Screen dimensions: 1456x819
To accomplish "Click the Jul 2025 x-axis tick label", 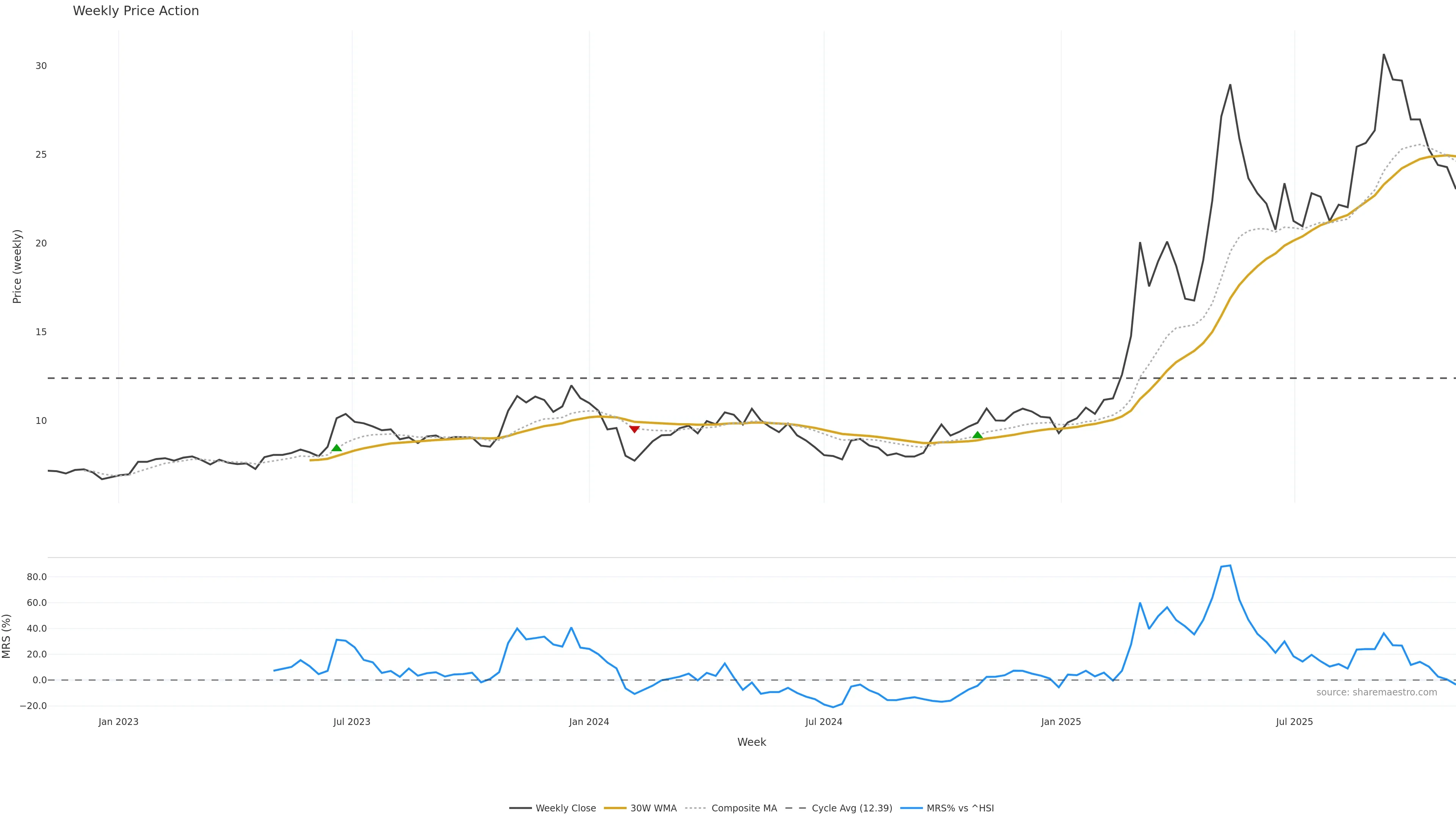I will (1294, 722).
